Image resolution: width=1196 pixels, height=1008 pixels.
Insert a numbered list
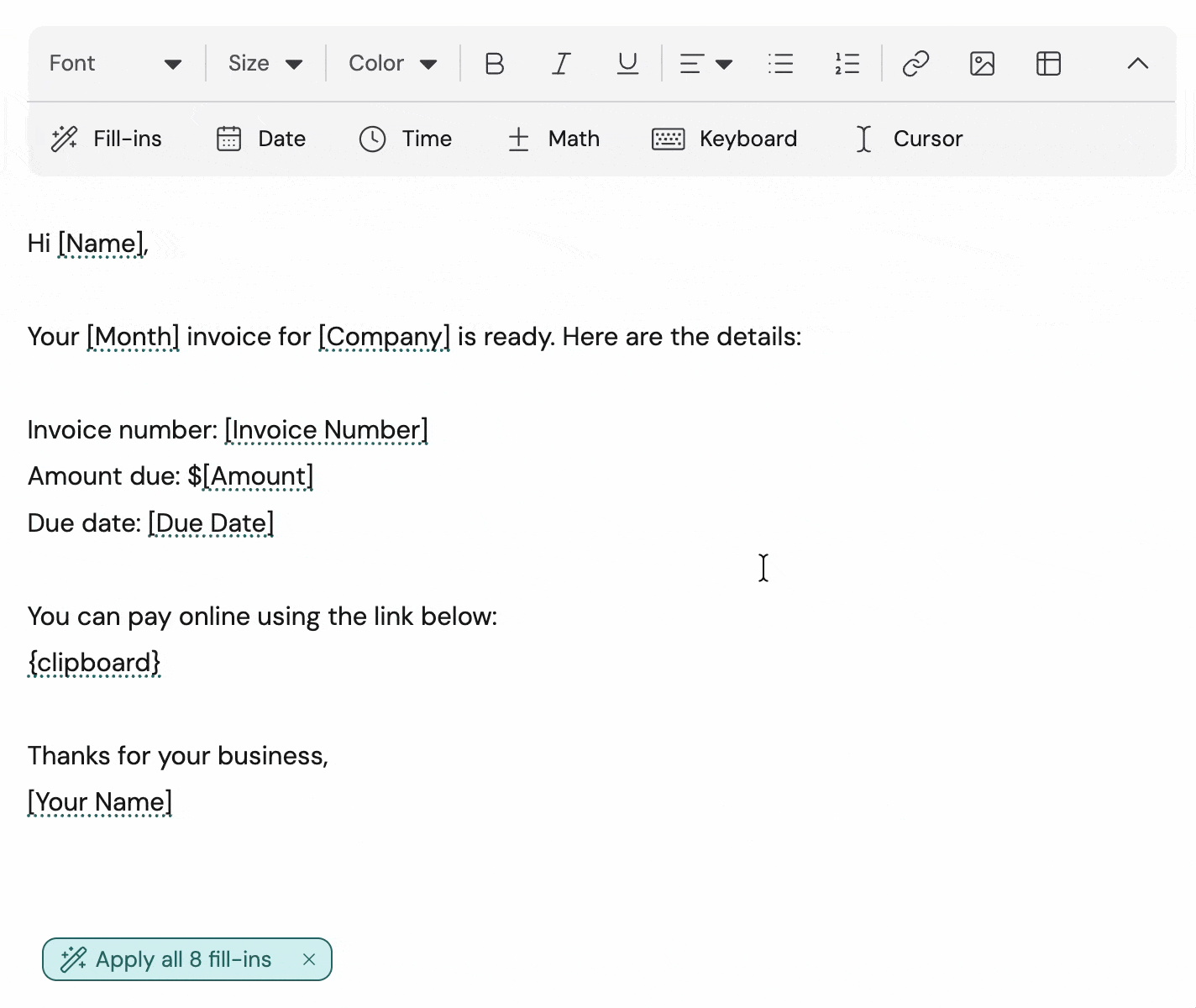847,64
